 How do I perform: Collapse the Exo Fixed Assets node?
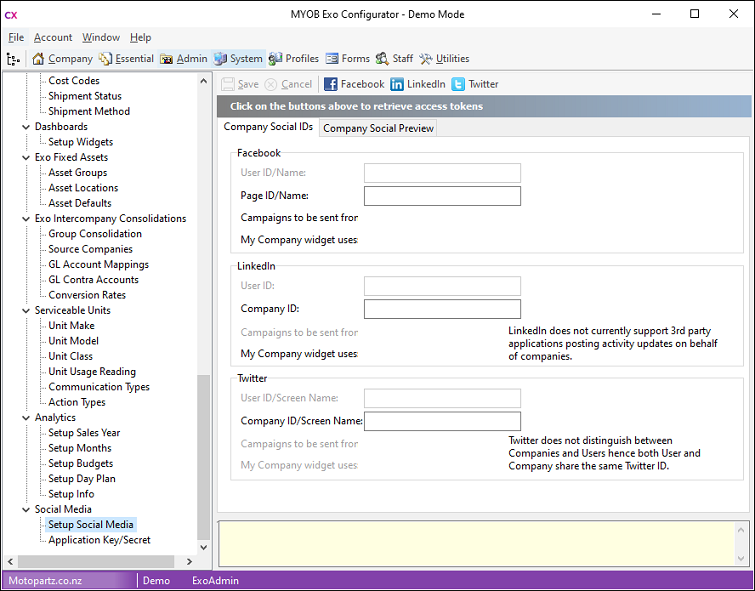click(x=26, y=158)
